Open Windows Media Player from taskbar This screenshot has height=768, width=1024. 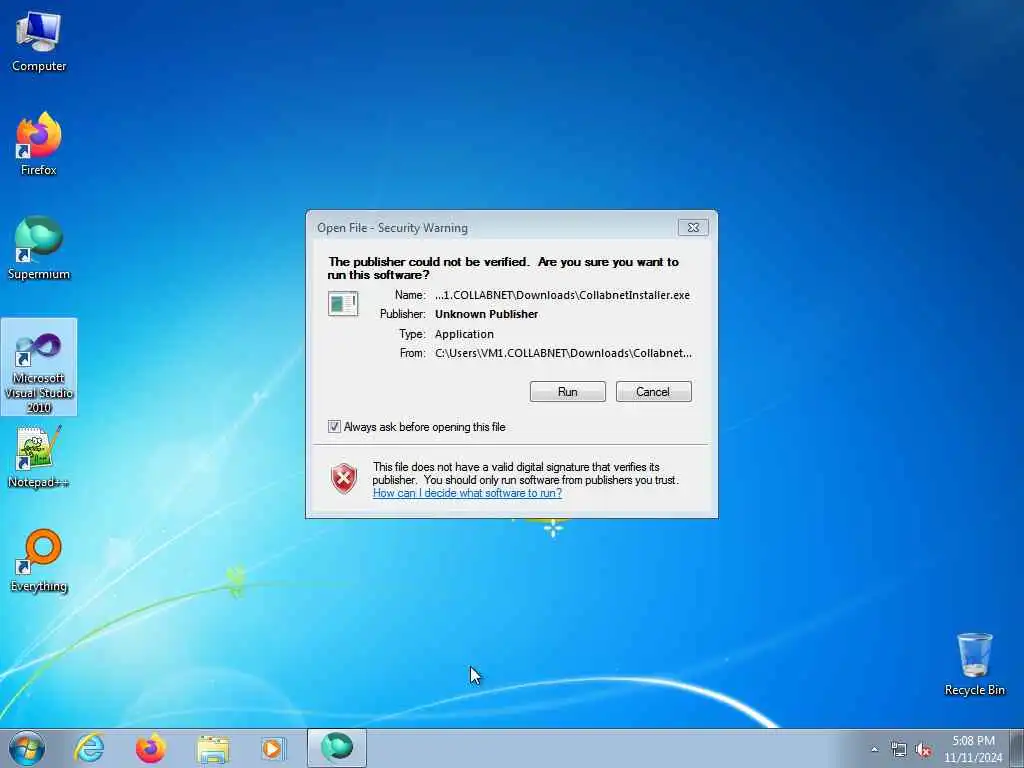[x=272, y=748]
